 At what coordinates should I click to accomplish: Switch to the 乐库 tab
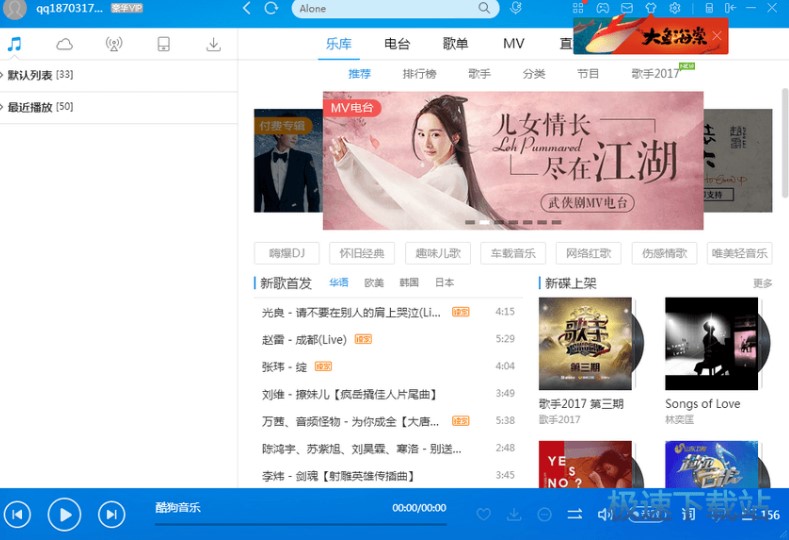339,44
